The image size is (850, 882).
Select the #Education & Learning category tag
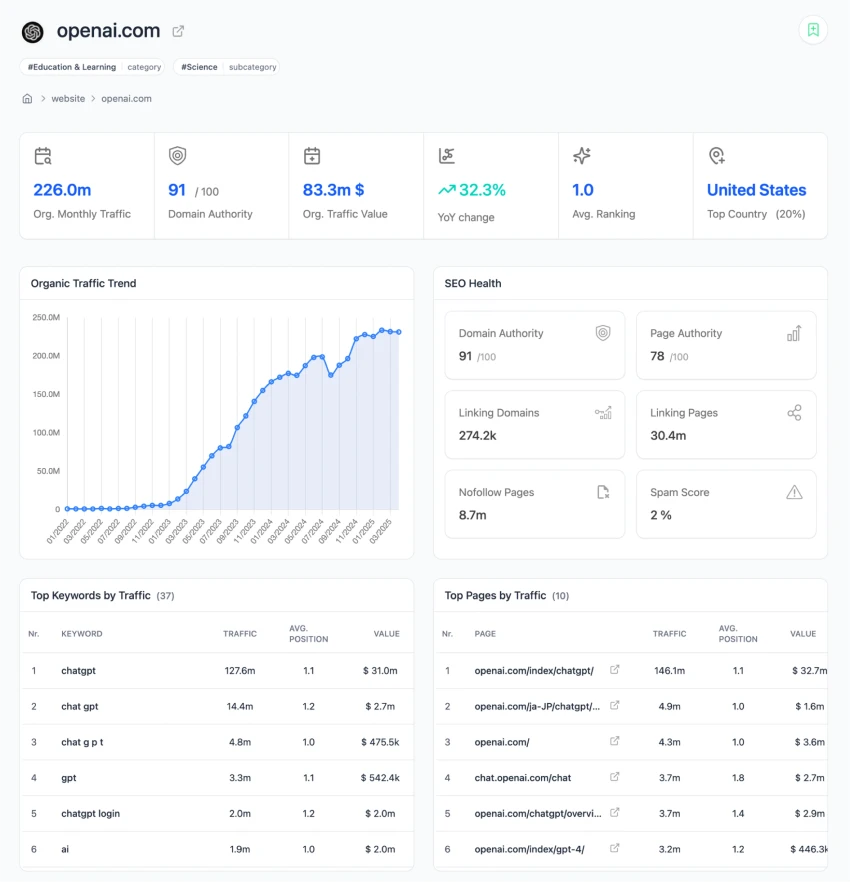[92, 67]
